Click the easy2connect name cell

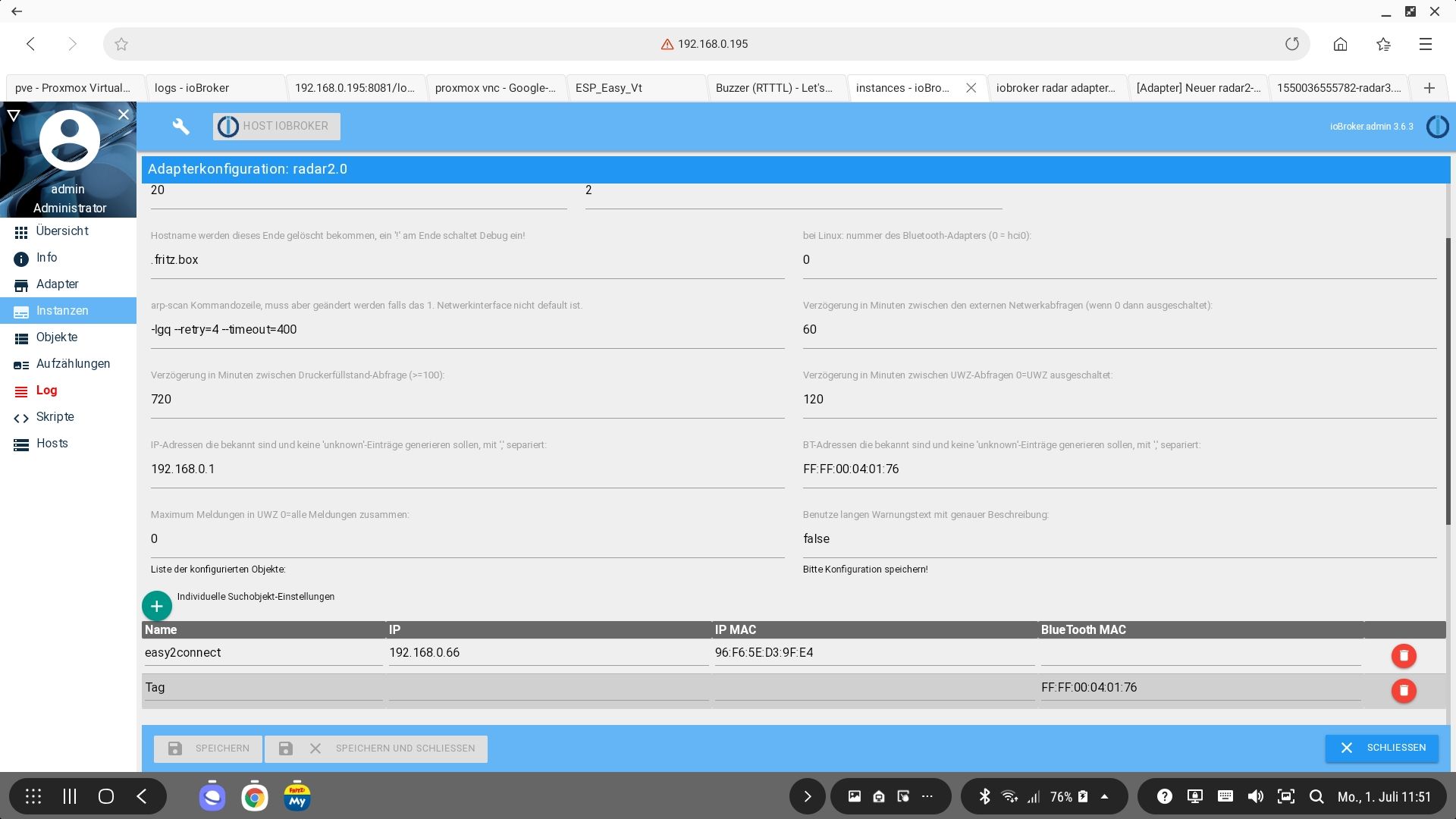[x=263, y=653]
